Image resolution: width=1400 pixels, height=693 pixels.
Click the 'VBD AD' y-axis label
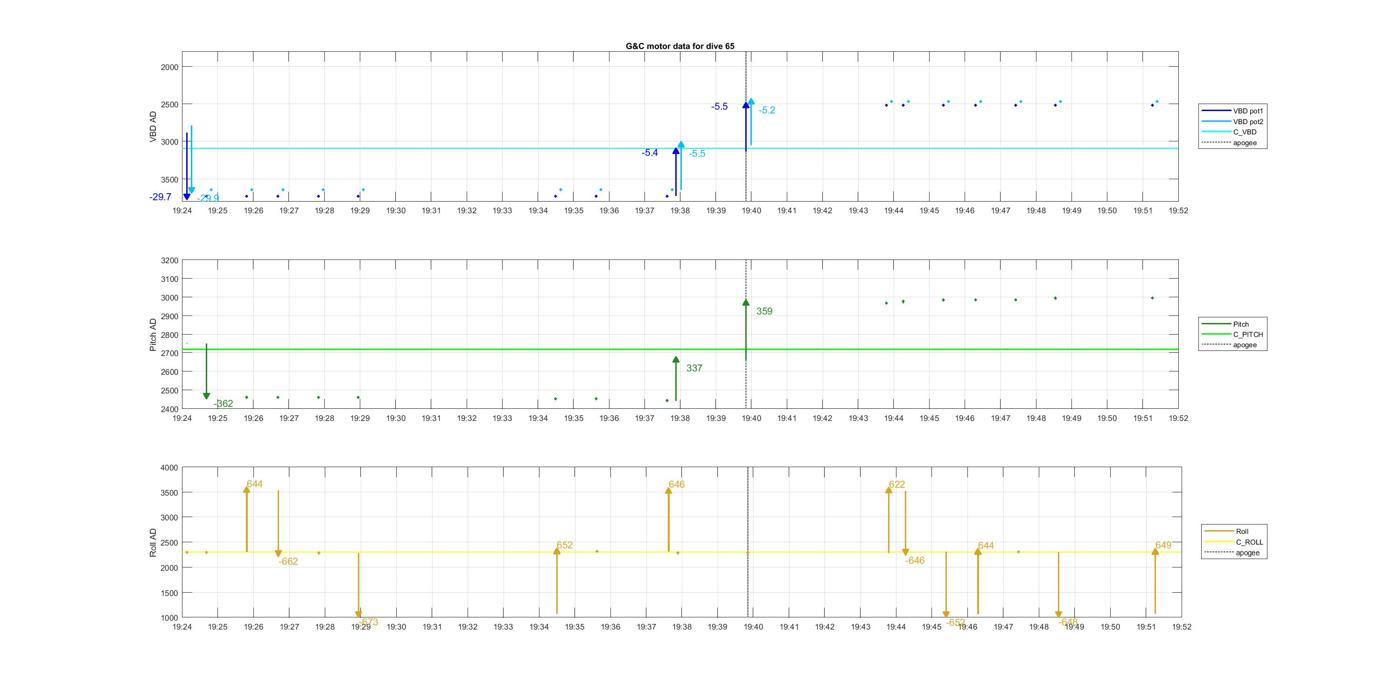(153, 128)
